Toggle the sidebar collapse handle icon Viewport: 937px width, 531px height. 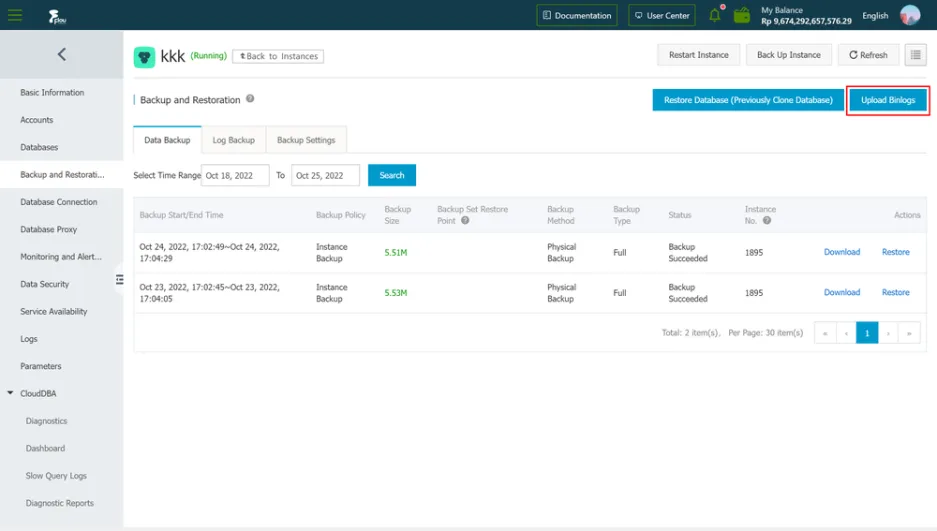120,279
